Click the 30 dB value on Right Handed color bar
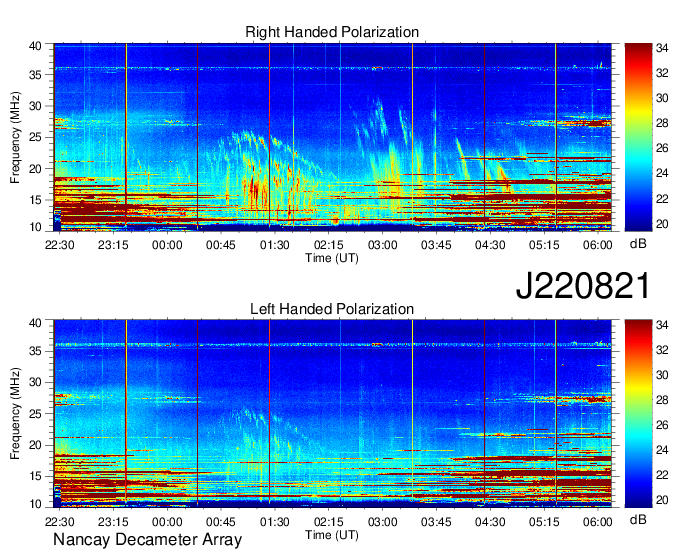 pyautogui.click(x=662, y=98)
